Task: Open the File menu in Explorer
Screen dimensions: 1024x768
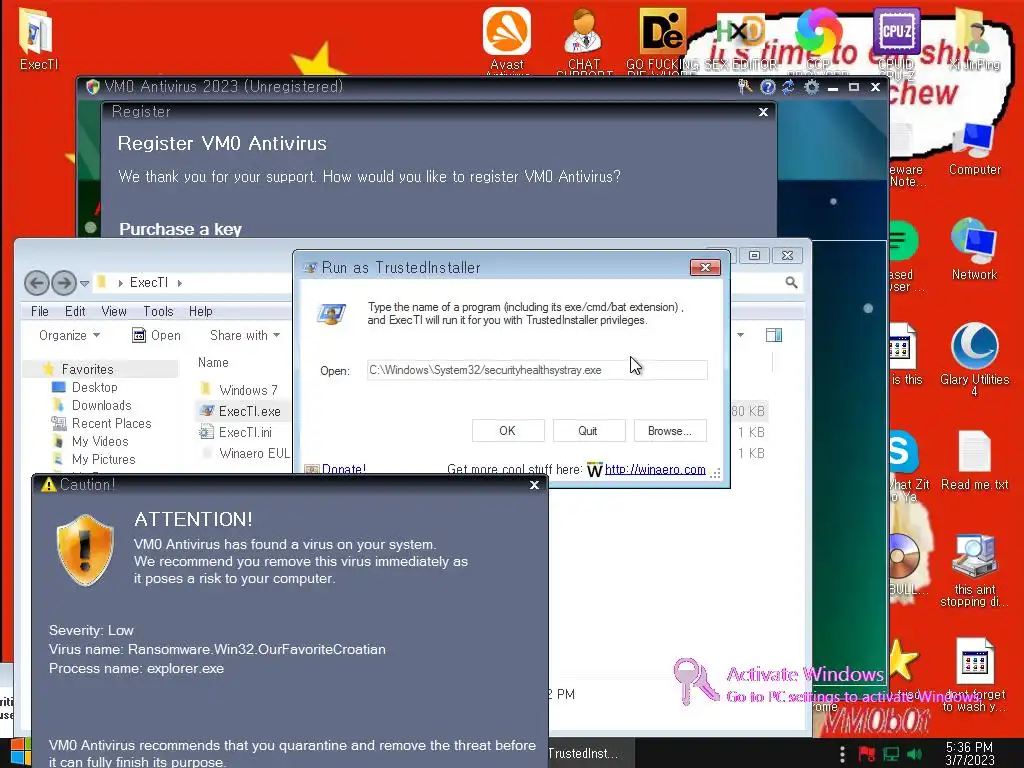Action: tap(40, 312)
